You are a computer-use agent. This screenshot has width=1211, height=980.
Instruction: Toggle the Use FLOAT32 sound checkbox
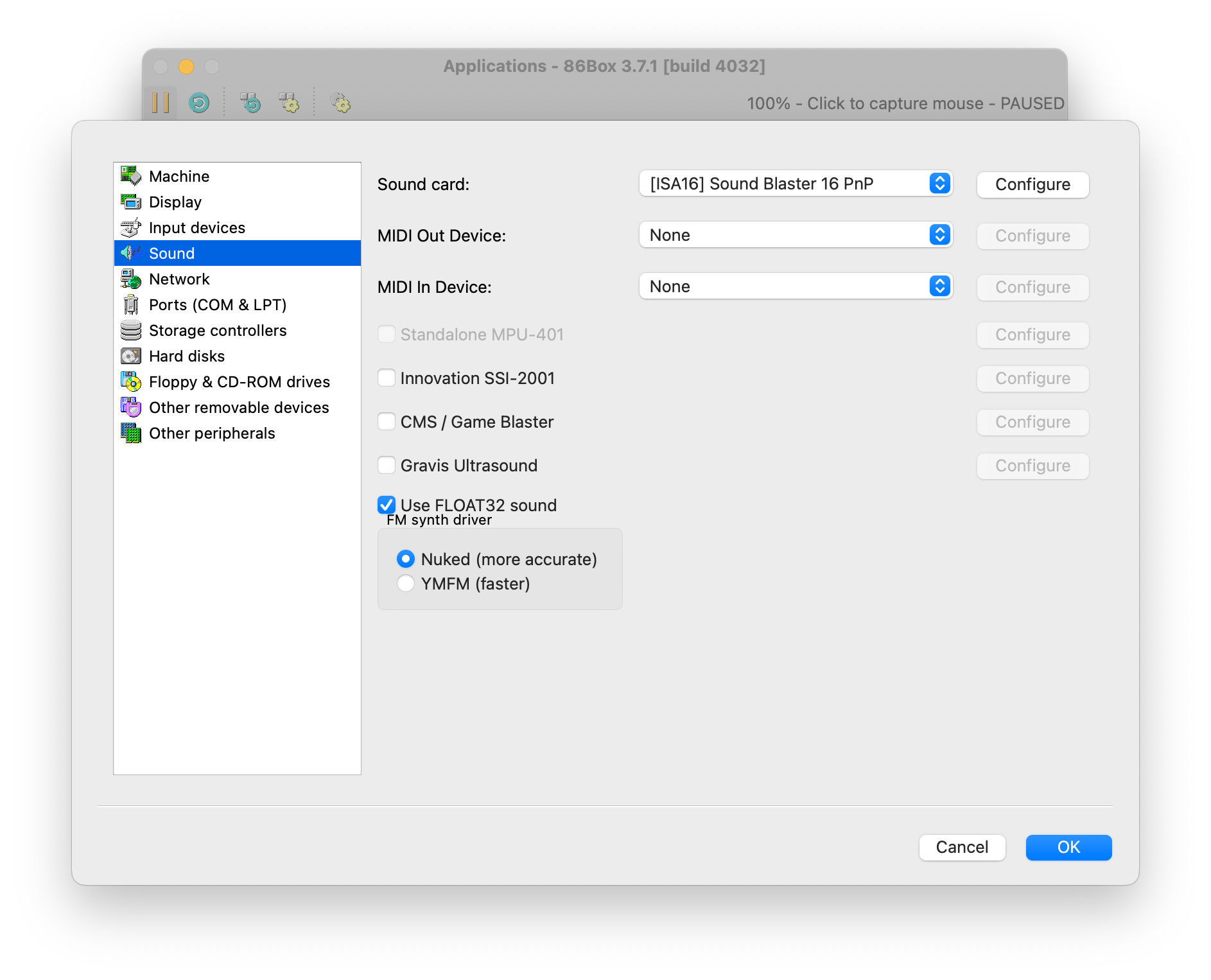click(x=387, y=505)
